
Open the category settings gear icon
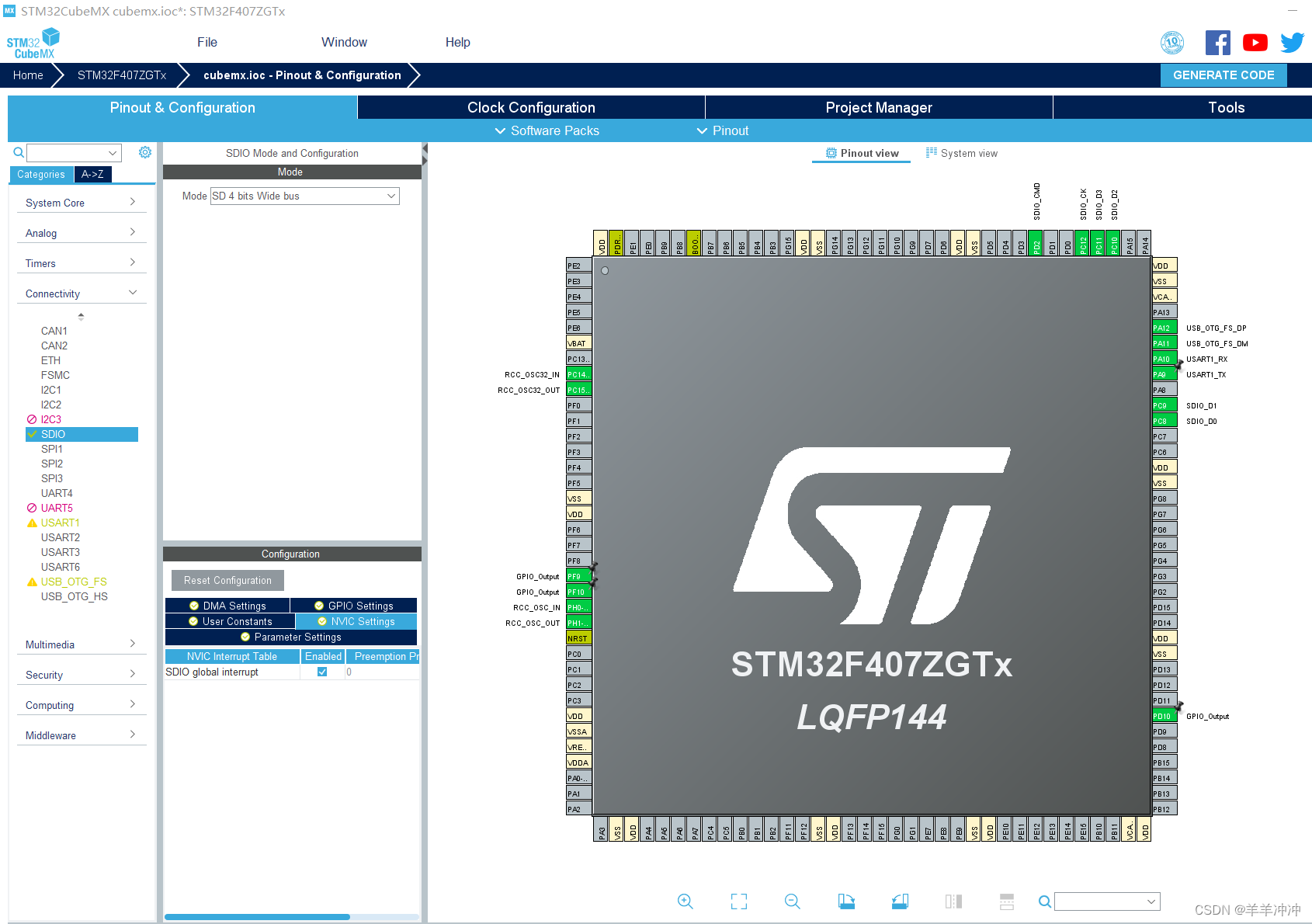pyautogui.click(x=145, y=152)
